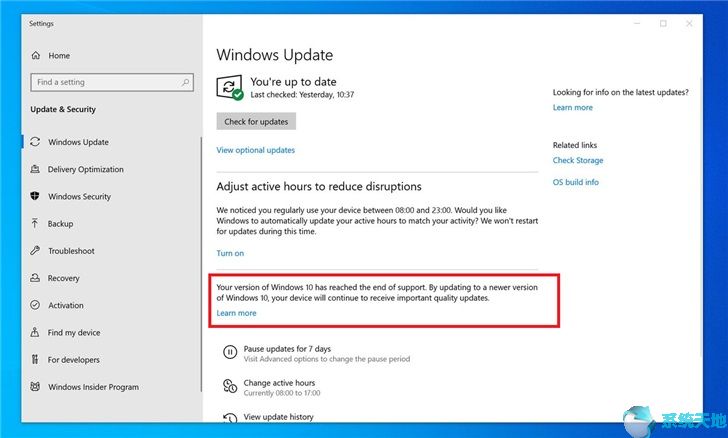Screen dimensions: 728x438
Task: Select Pause updates for 7 days
Action: pos(287,349)
